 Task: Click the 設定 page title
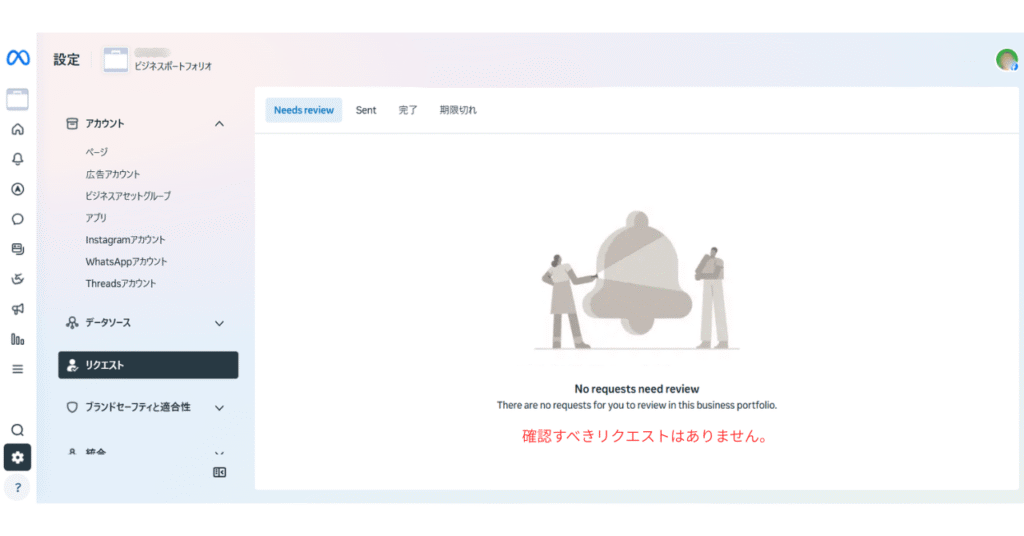67,59
